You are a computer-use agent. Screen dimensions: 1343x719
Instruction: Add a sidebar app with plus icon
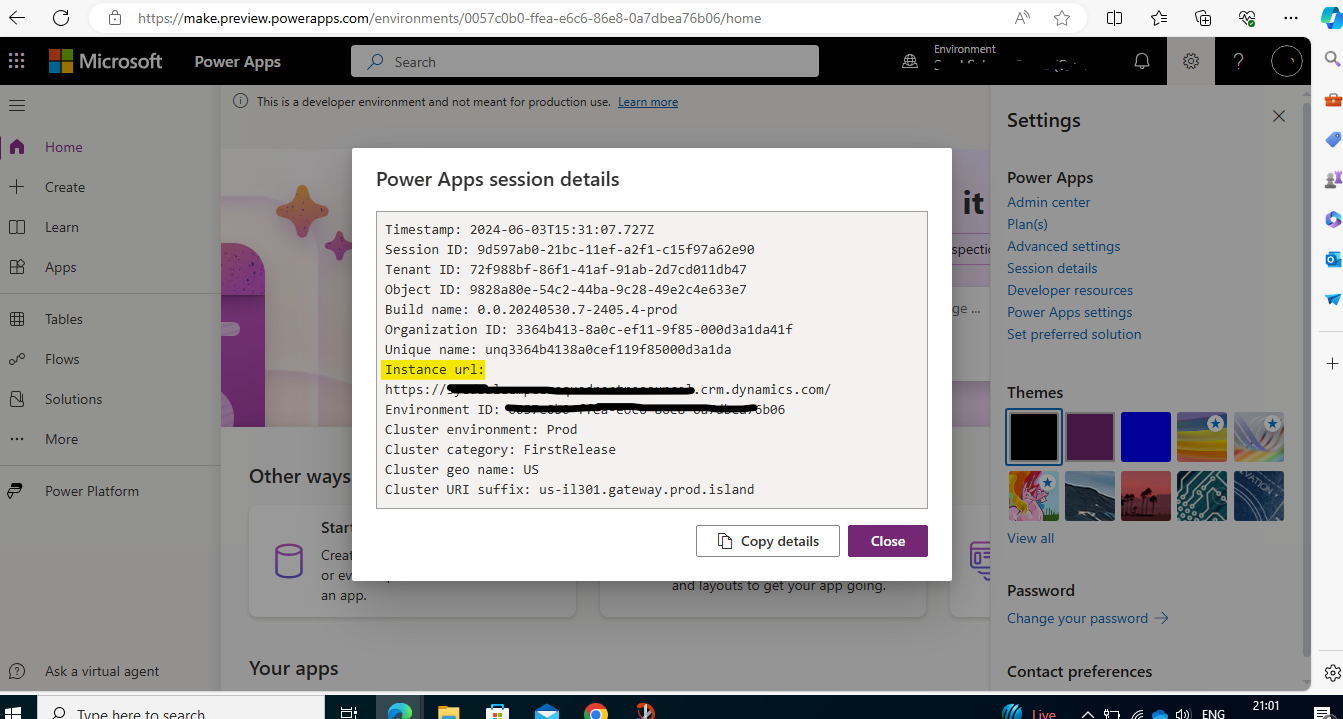tap(1332, 362)
